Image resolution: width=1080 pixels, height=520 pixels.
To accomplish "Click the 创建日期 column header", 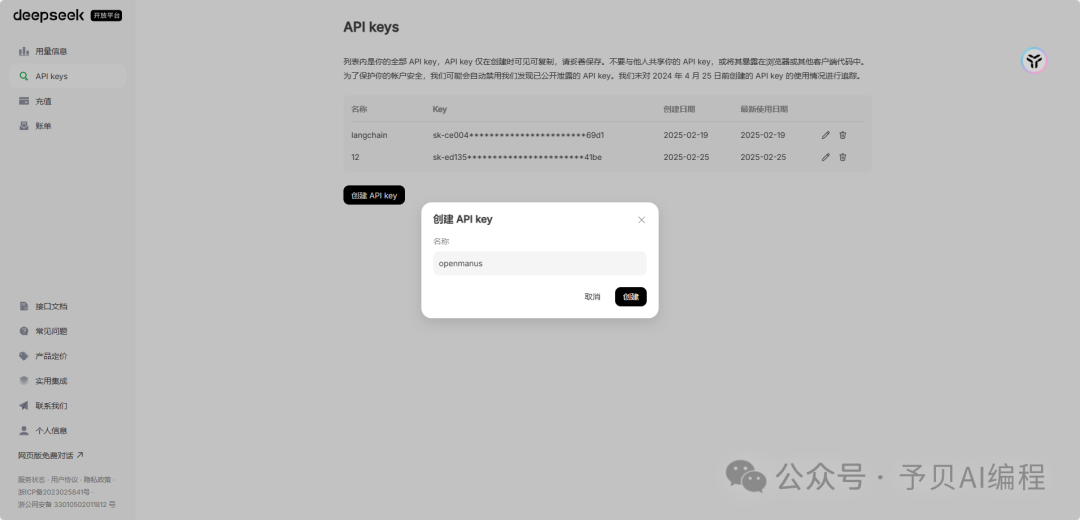I will [x=679, y=109].
